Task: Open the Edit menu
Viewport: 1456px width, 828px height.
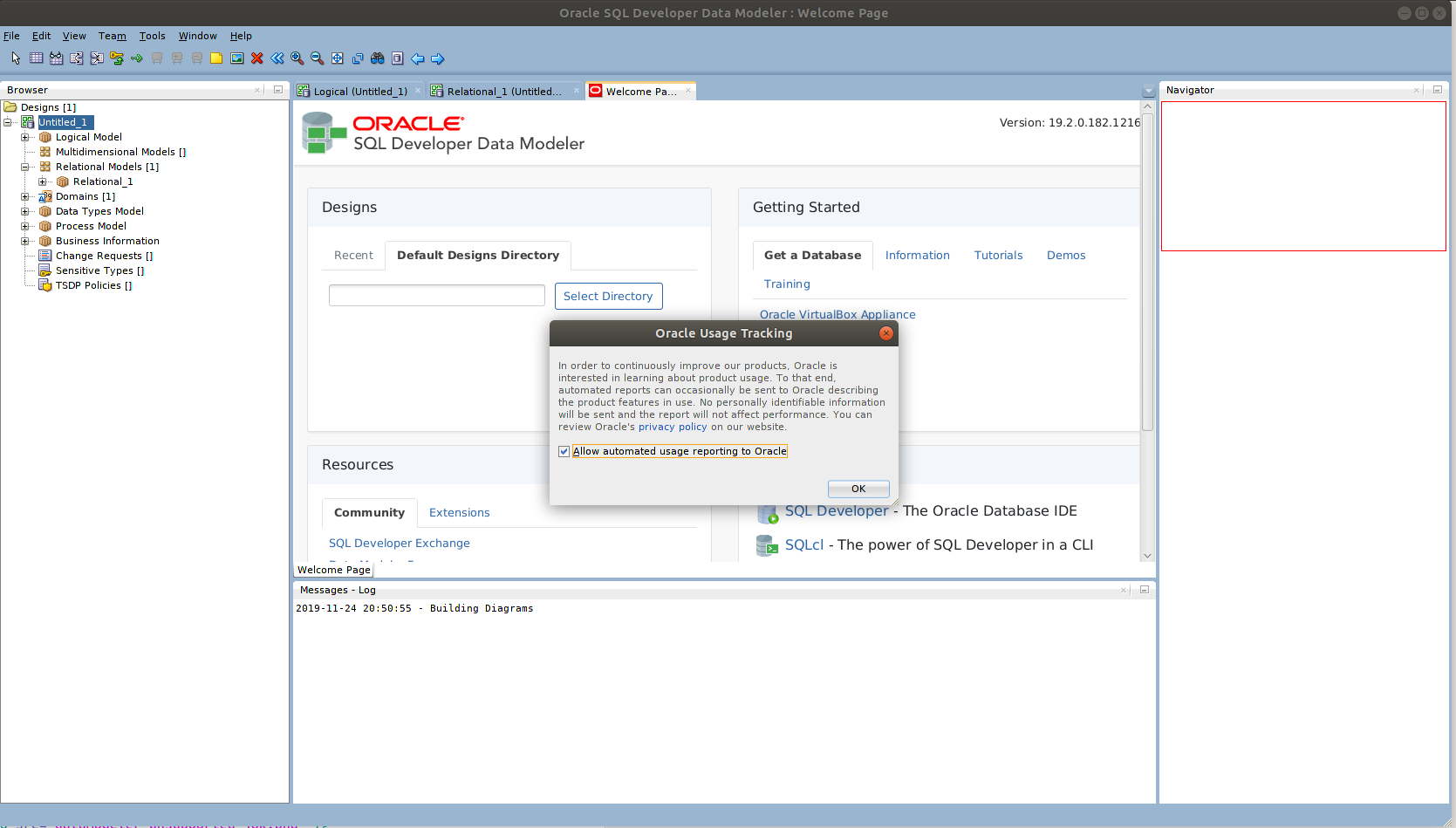Action: coord(41,36)
